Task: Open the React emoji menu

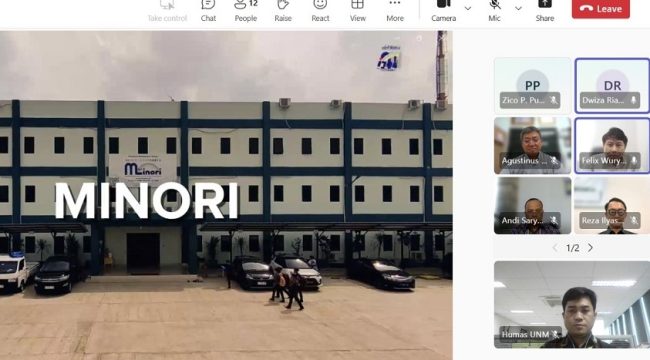Action: tap(320, 11)
